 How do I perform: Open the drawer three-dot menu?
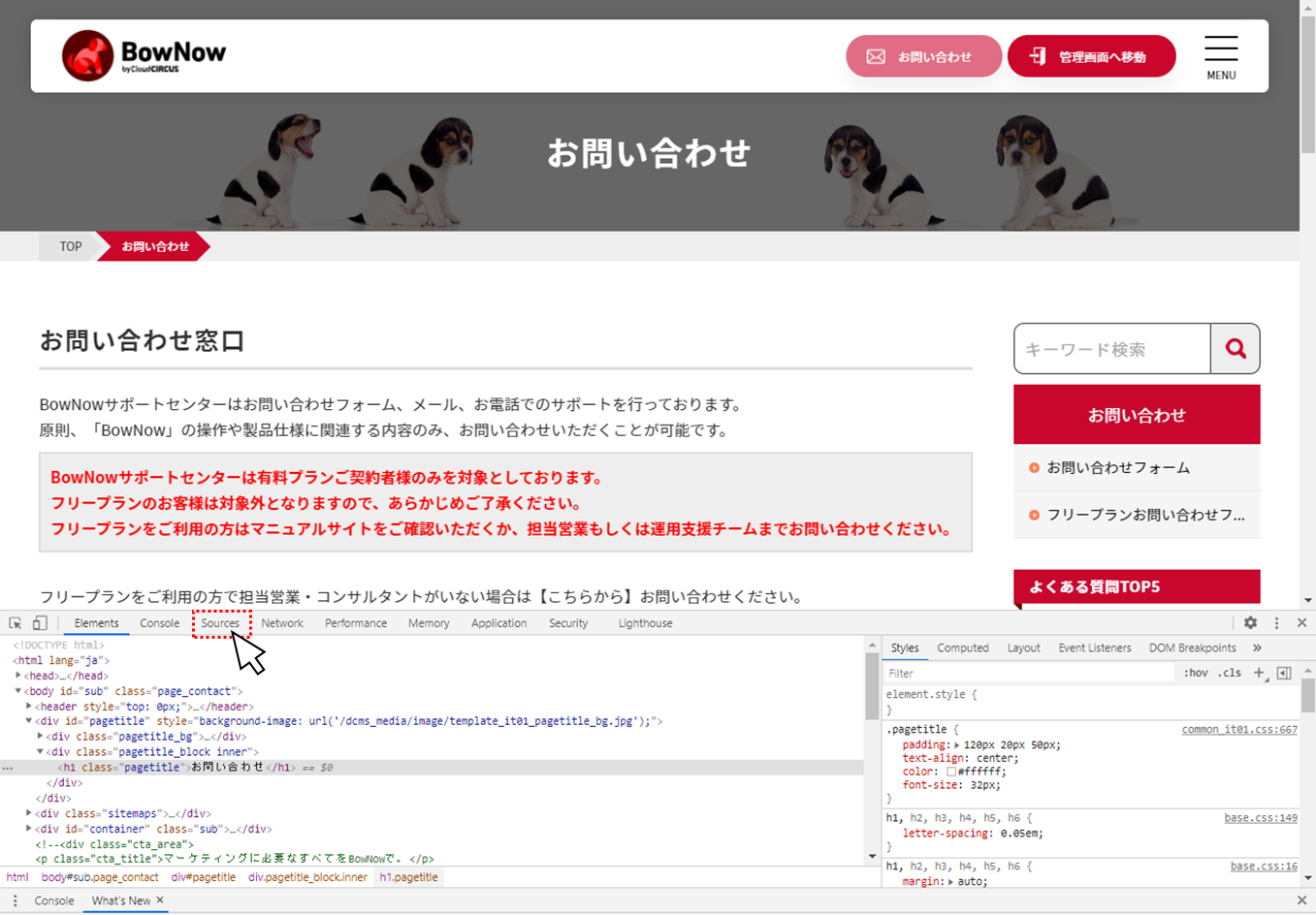coord(15,900)
